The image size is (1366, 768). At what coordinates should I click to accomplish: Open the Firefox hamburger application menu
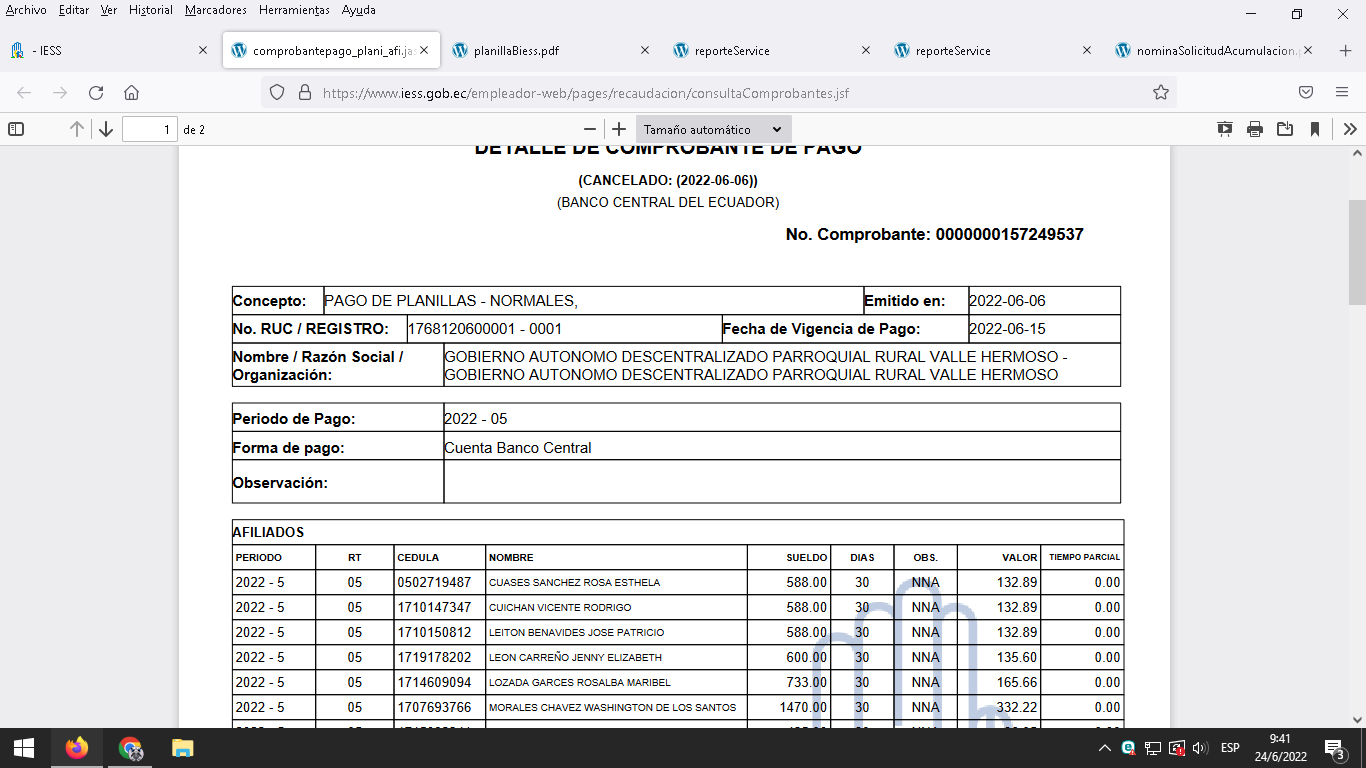click(1342, 92)
